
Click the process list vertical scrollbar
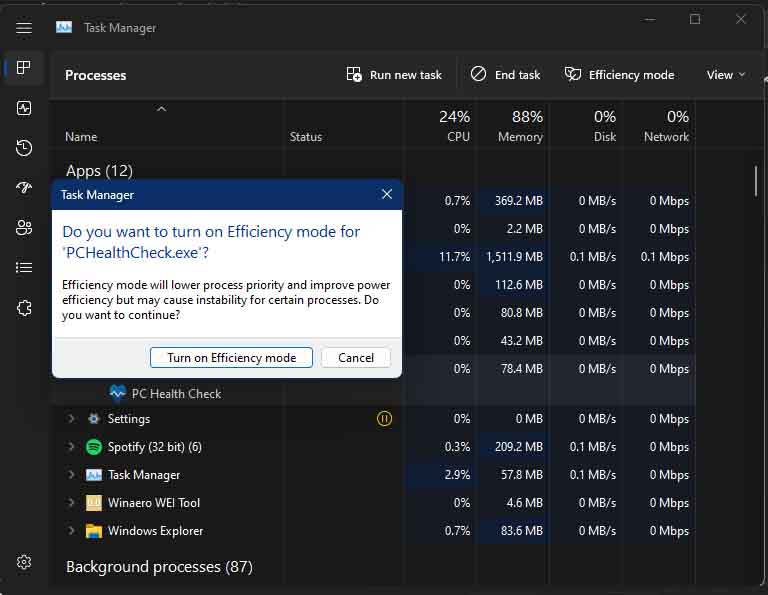(x=756, y=181)
